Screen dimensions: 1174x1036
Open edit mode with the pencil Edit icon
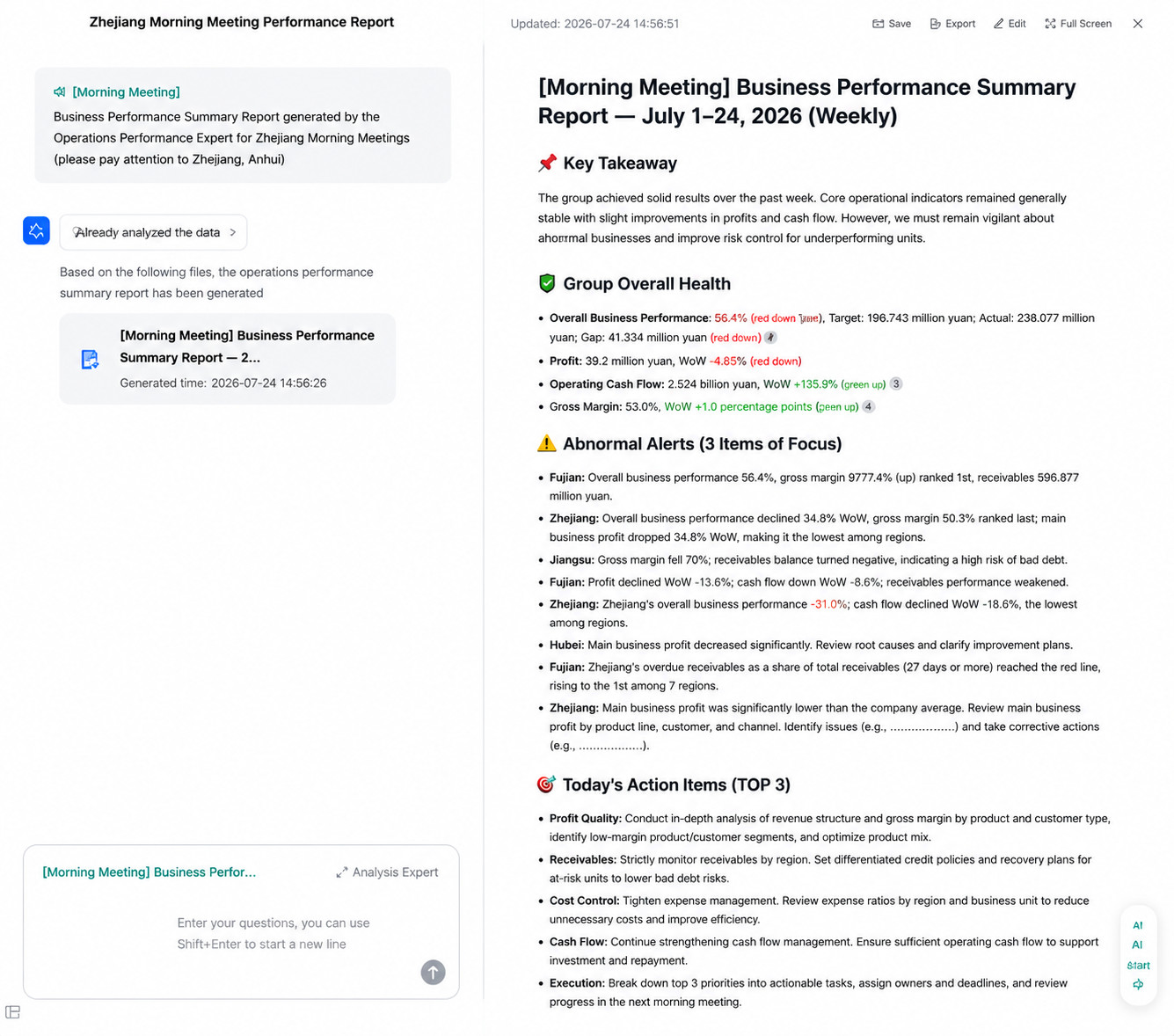pyautogui.click(x=998, y=24)
